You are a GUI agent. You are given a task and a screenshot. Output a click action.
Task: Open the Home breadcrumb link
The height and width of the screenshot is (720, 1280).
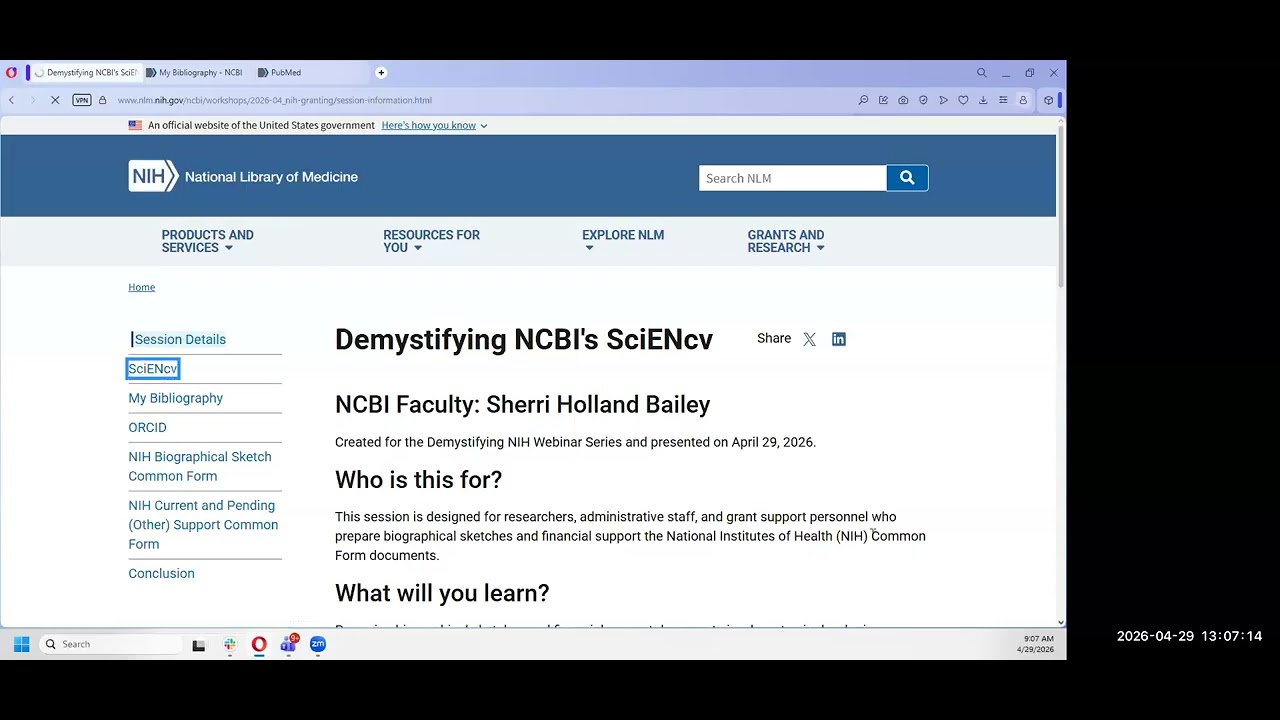(x=141, y=287)
